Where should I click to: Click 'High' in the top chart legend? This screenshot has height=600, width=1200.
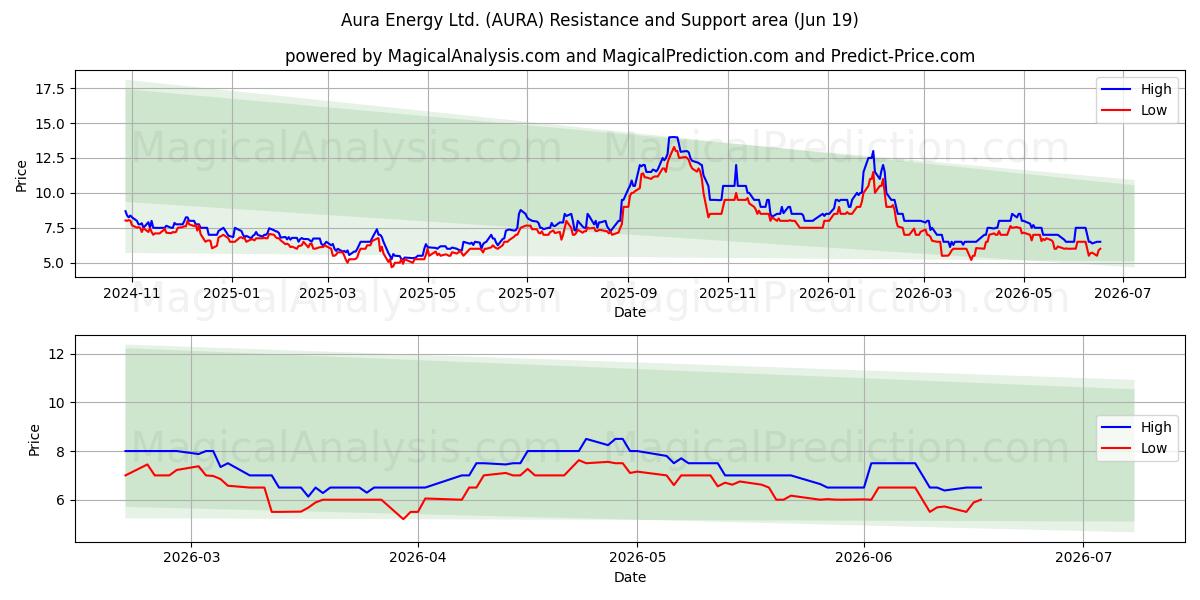(x=1156, y=89)
